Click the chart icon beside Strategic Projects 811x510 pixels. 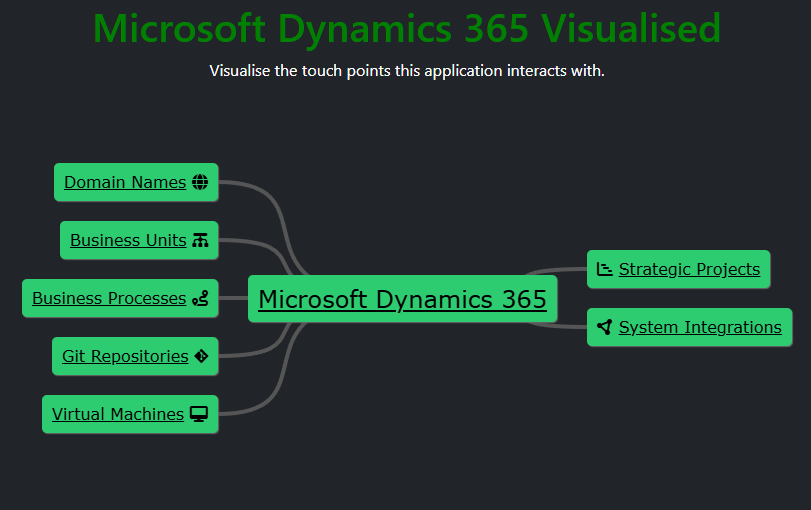(605, 269)
